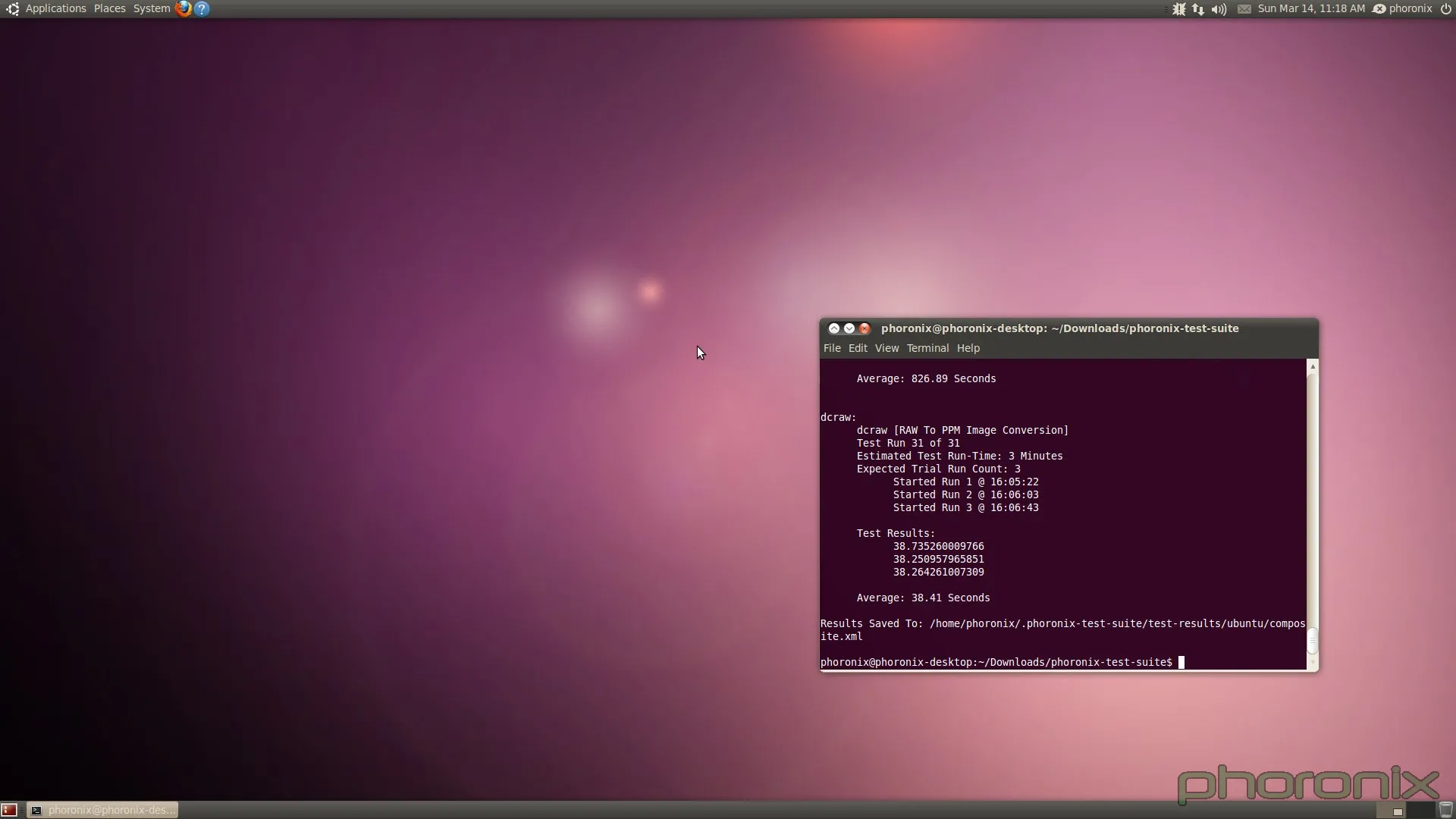Click 'dcraw [RAW To PPM Image Conversion]' text
Screen dimensions: 1456x819
[962, 430]
